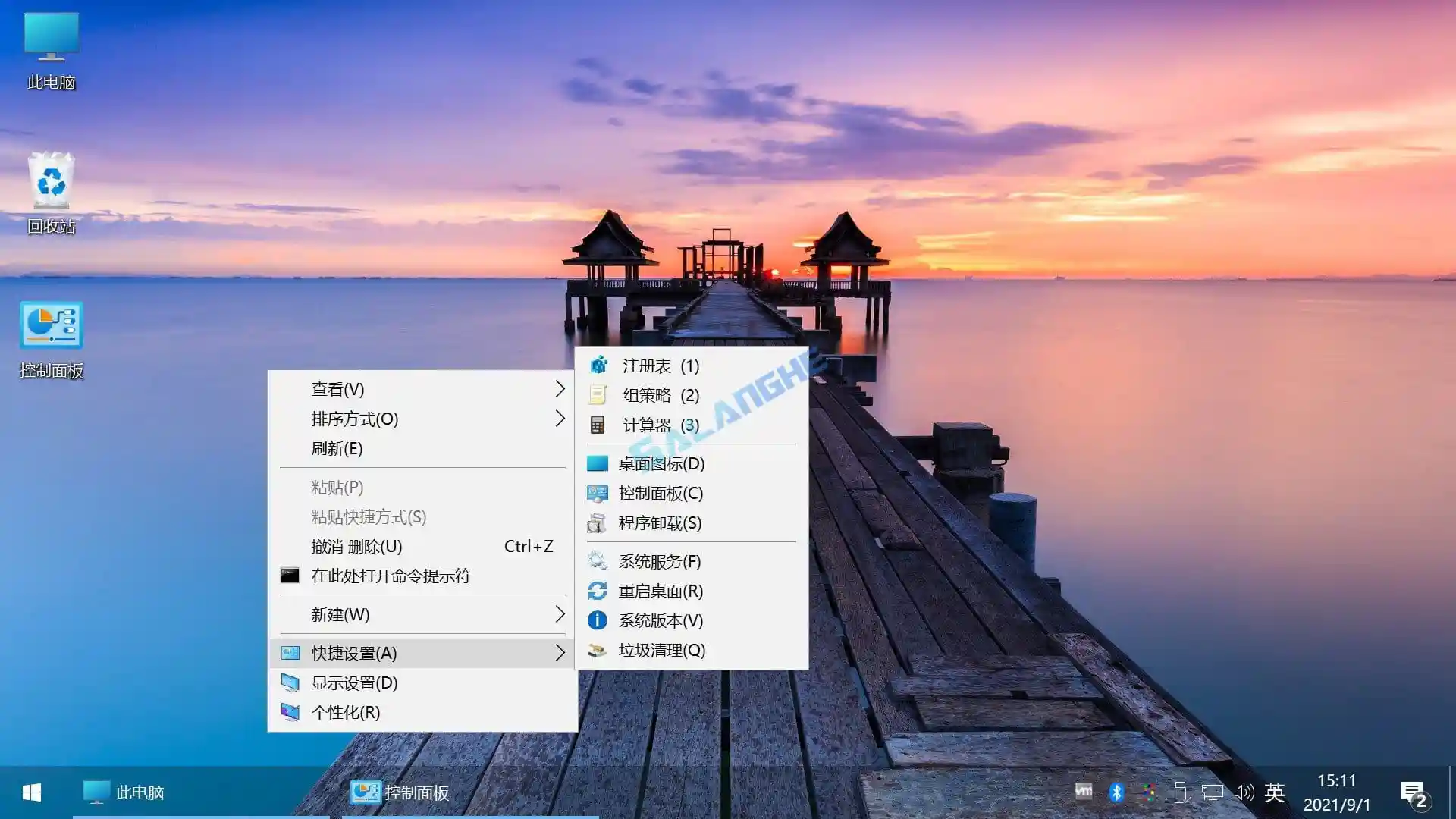Open 显示设置(D) from context menu
This screenshot has height=819, width=1456.
pyautogui.click(x=422, y=682)
